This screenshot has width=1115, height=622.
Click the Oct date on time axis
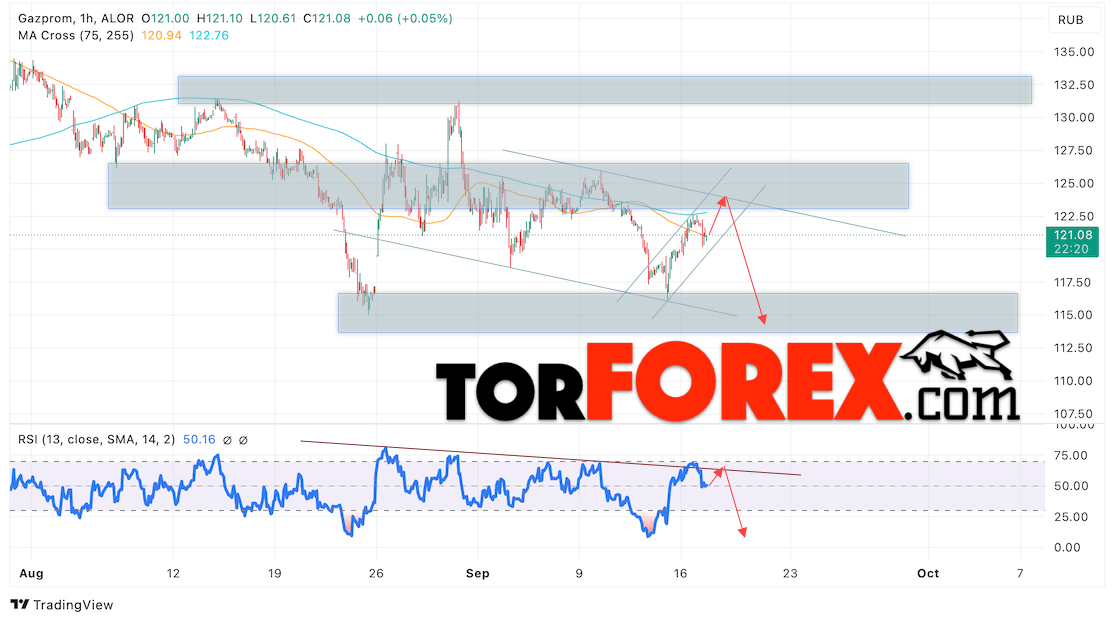click(928, 573)
